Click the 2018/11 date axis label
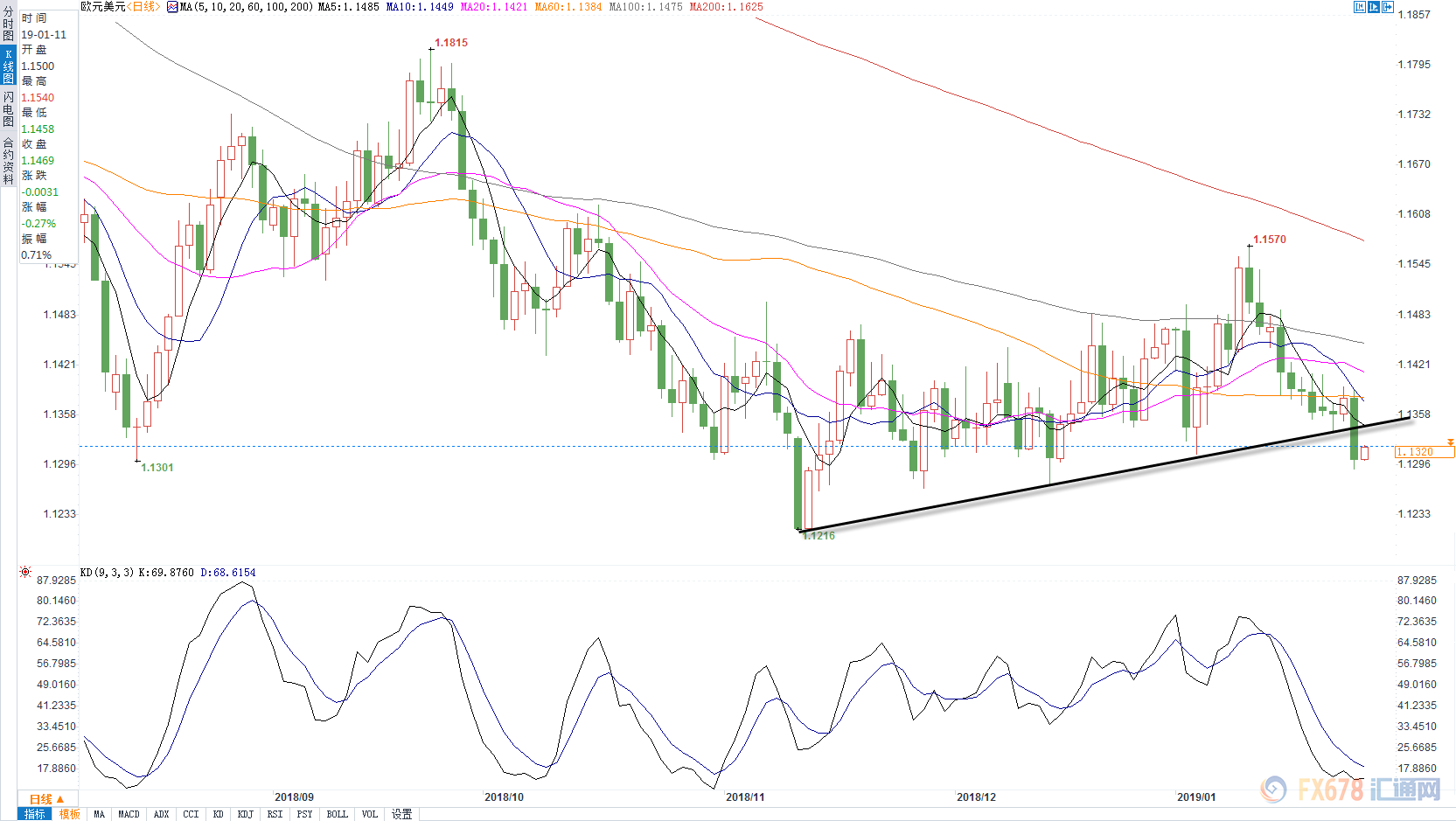The image size is (1456, 821). coord(745,797)
